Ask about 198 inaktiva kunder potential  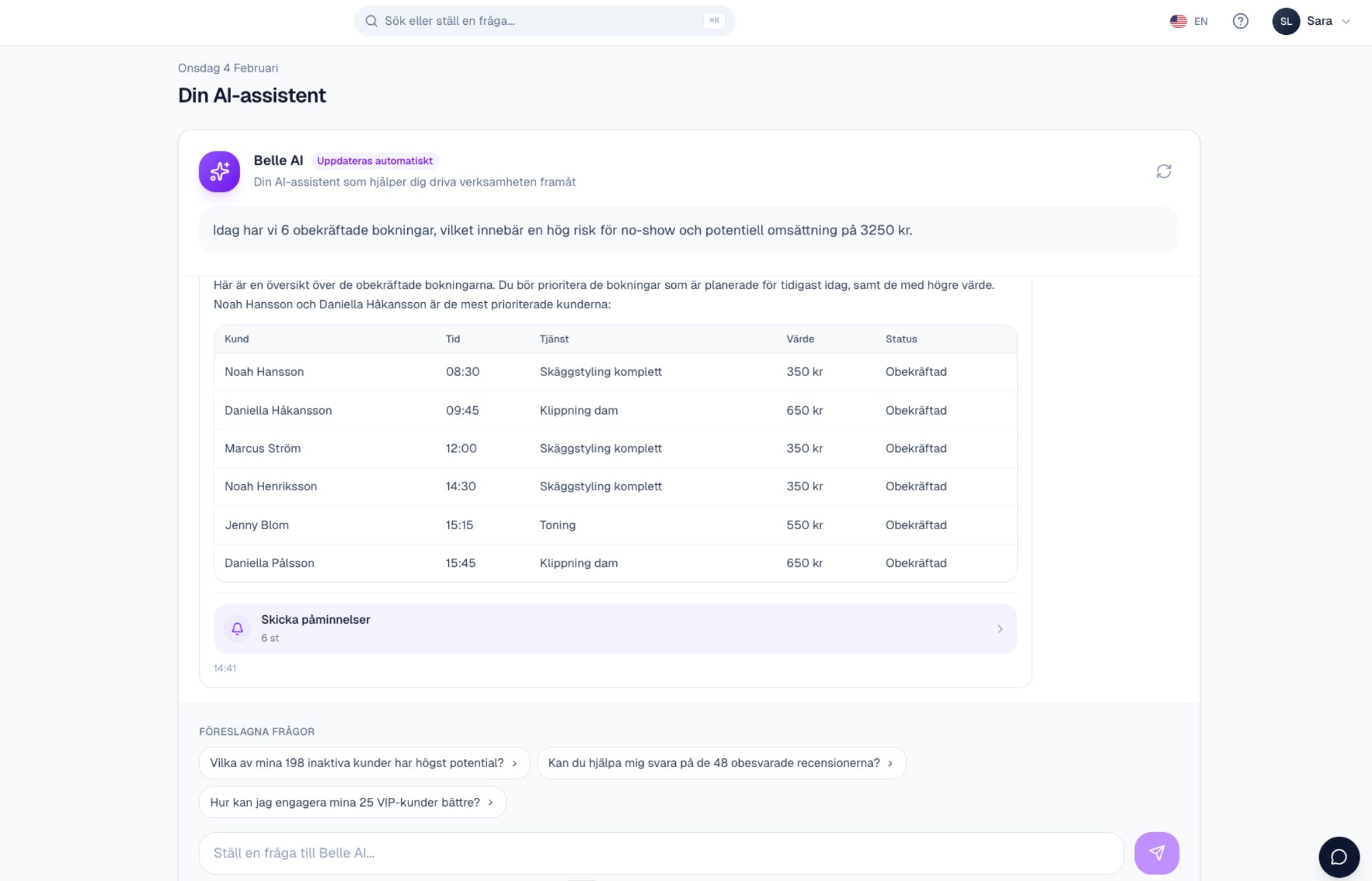pyautogui.click(x=364, y=763)
